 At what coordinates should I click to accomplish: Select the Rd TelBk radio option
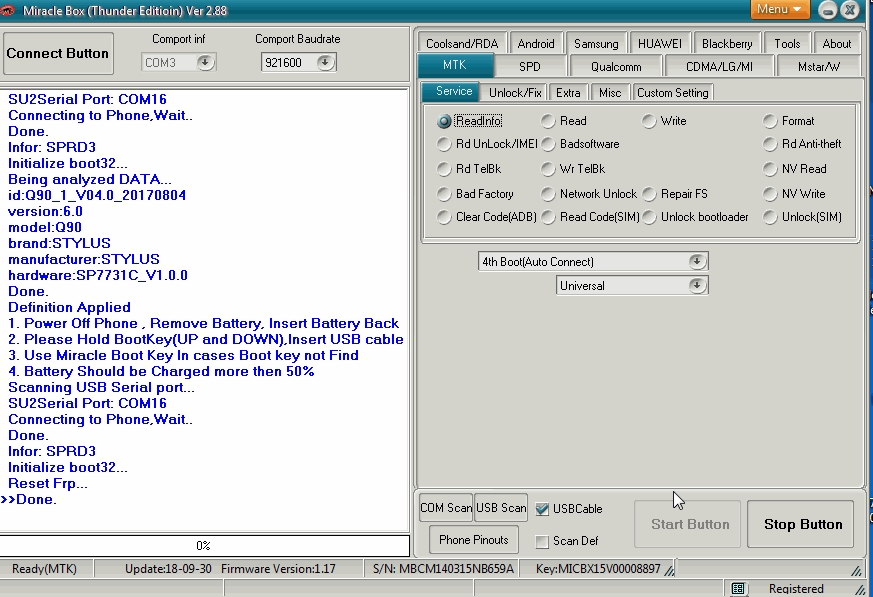(444, 169)
